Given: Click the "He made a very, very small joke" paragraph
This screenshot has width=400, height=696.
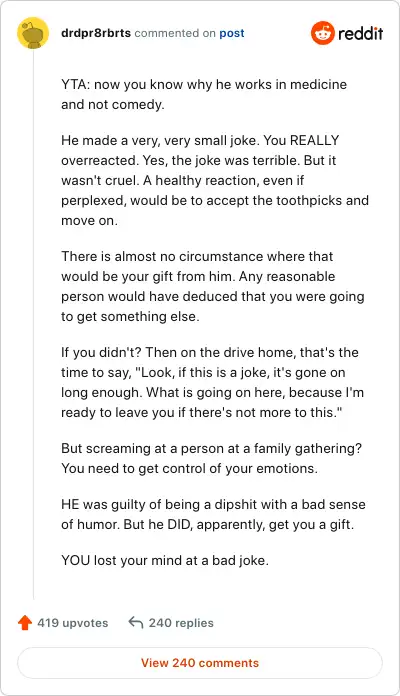Looking at the screenshot, I should [215, 180].
